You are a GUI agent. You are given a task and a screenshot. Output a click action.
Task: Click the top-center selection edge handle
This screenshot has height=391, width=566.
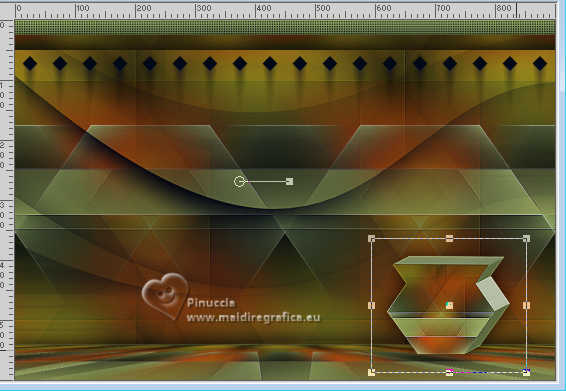click(449, 238)
